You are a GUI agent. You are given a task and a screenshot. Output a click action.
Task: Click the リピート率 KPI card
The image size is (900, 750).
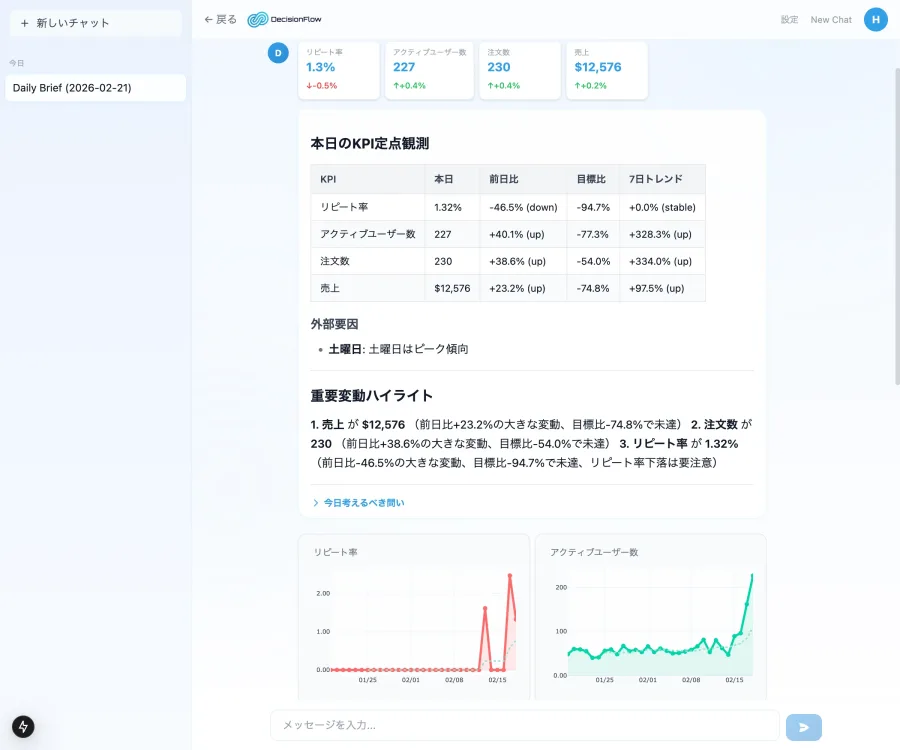pos(339,69)
